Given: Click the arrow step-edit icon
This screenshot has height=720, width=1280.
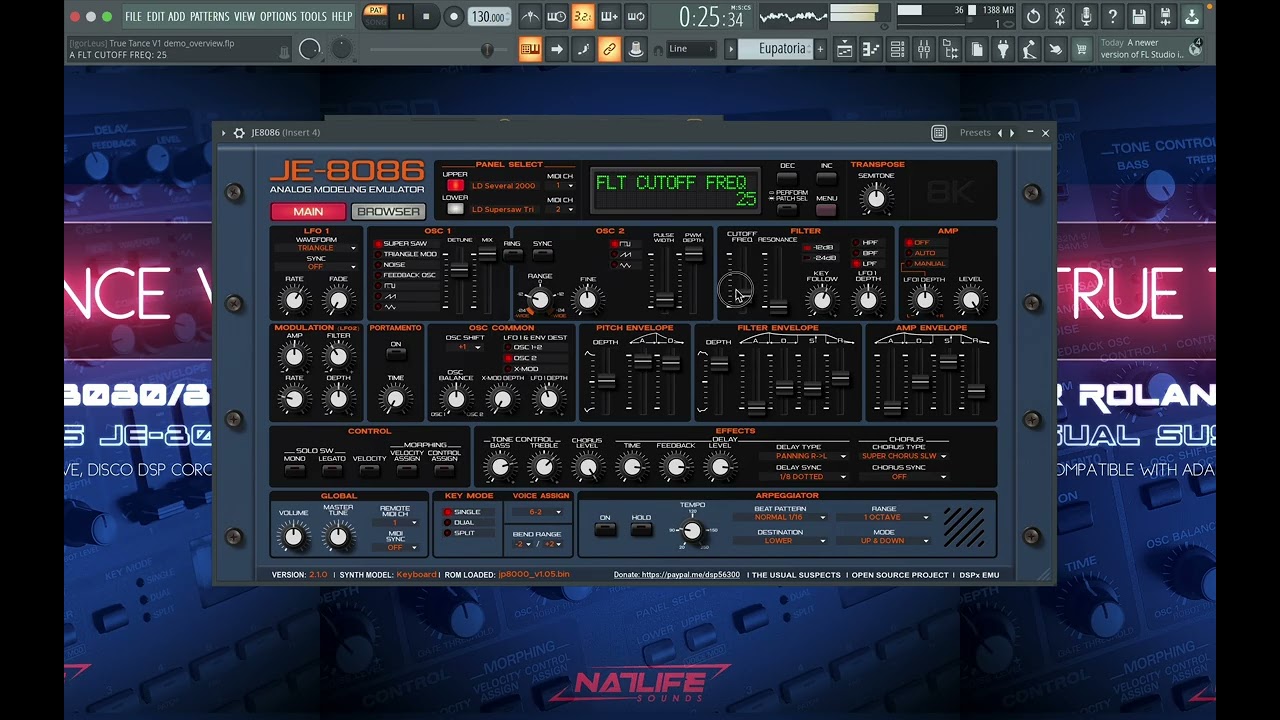Looking at the screenshot, I should click(557, 49).
